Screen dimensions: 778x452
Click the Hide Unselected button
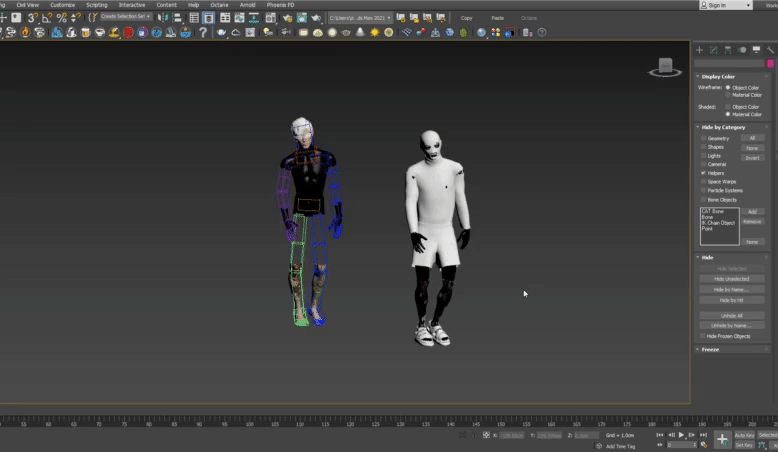pyautogui.click(x=730, y=278)
